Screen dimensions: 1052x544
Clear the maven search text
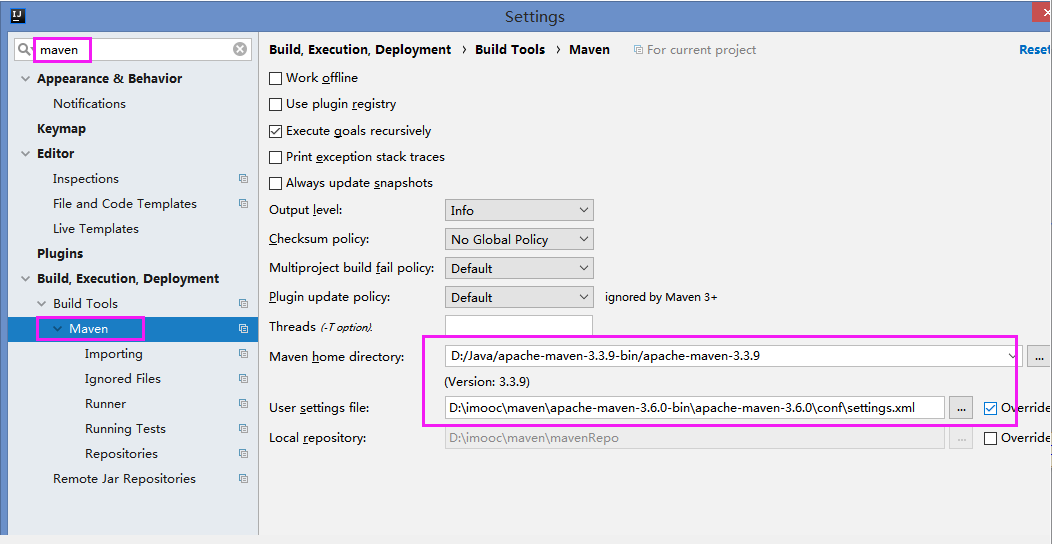coord(240,49)
